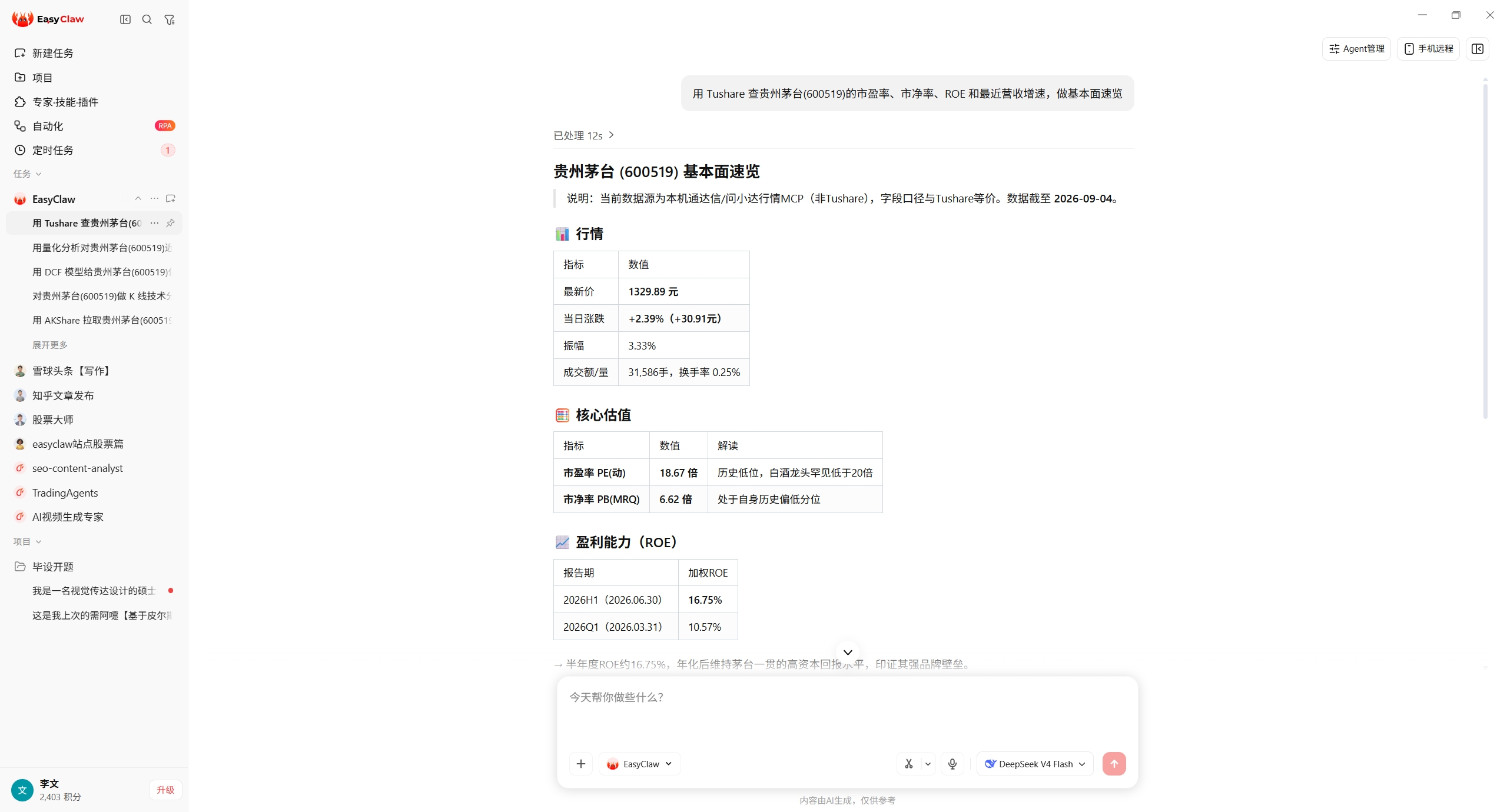This screenshot has height=812, width=1507.
Task: Click the 6.62 倍 PB value cell
Action: point(678,499)
